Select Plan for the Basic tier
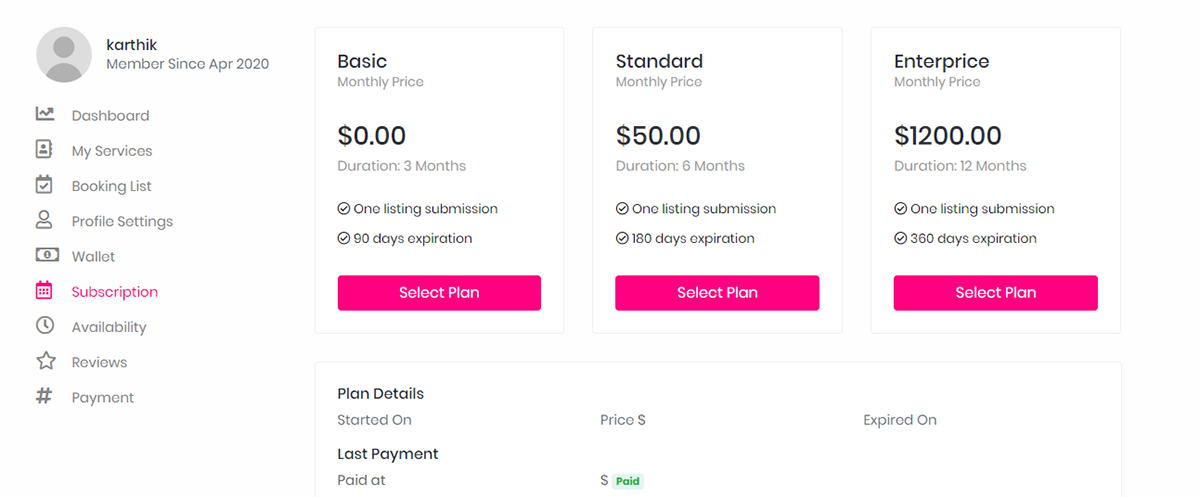The height and width of the screenshot is (497, 1200). pos(439,293)
